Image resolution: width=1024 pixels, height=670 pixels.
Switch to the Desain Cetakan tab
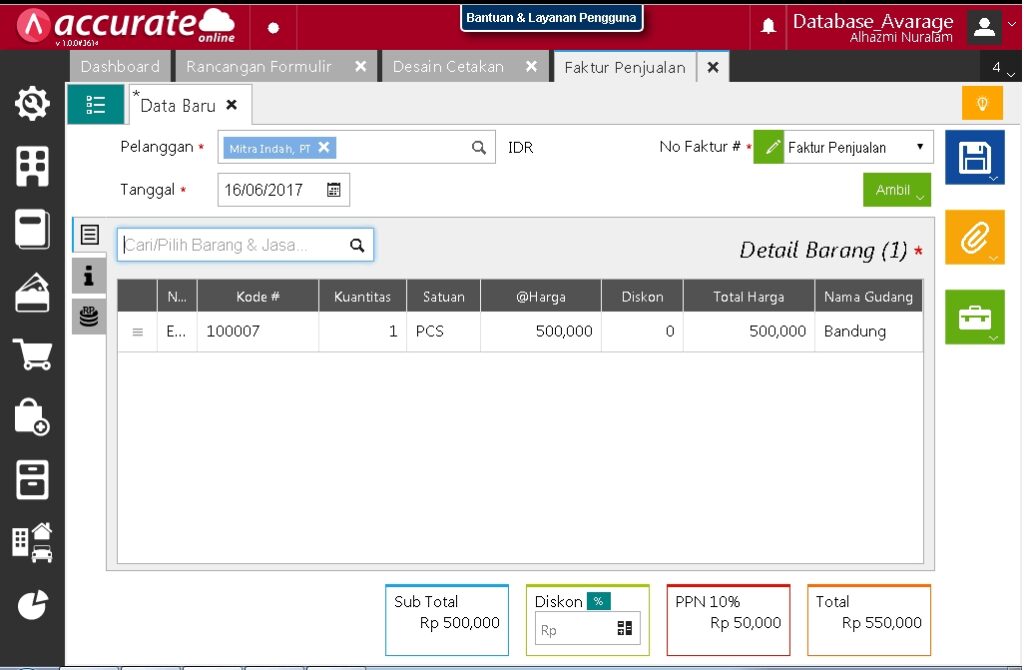tap(448, 67)
